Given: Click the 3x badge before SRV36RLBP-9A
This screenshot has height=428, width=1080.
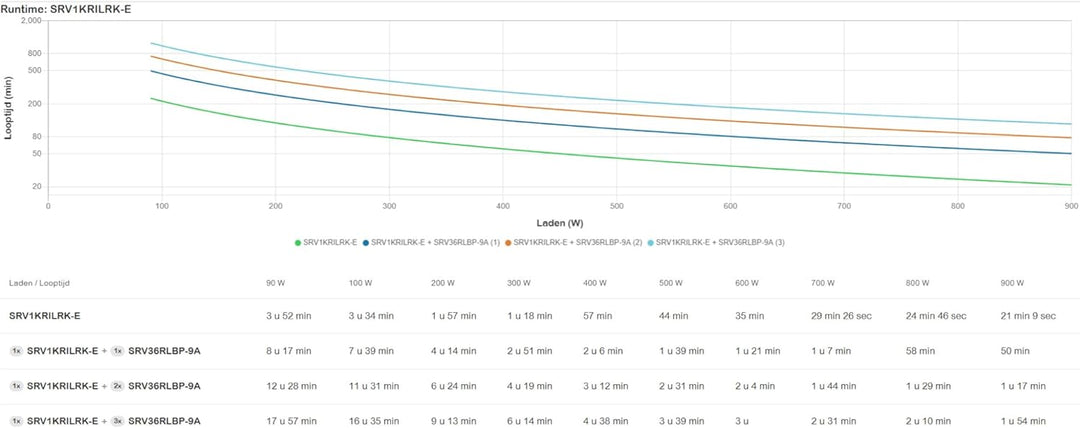Looking at the screenshot, I should click(118, 421).
